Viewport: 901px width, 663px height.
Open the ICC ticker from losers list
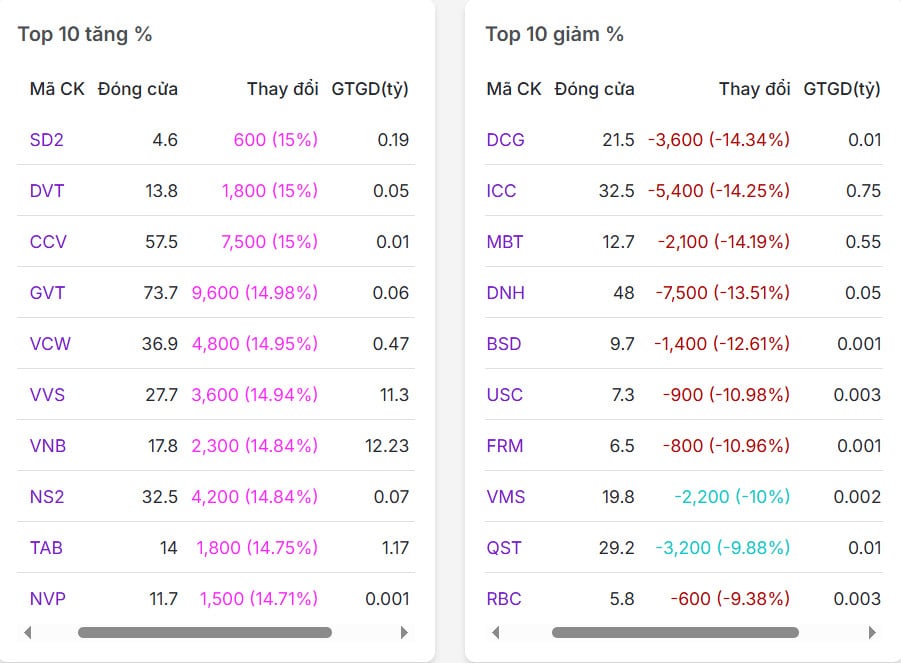(x=501, y=191)
